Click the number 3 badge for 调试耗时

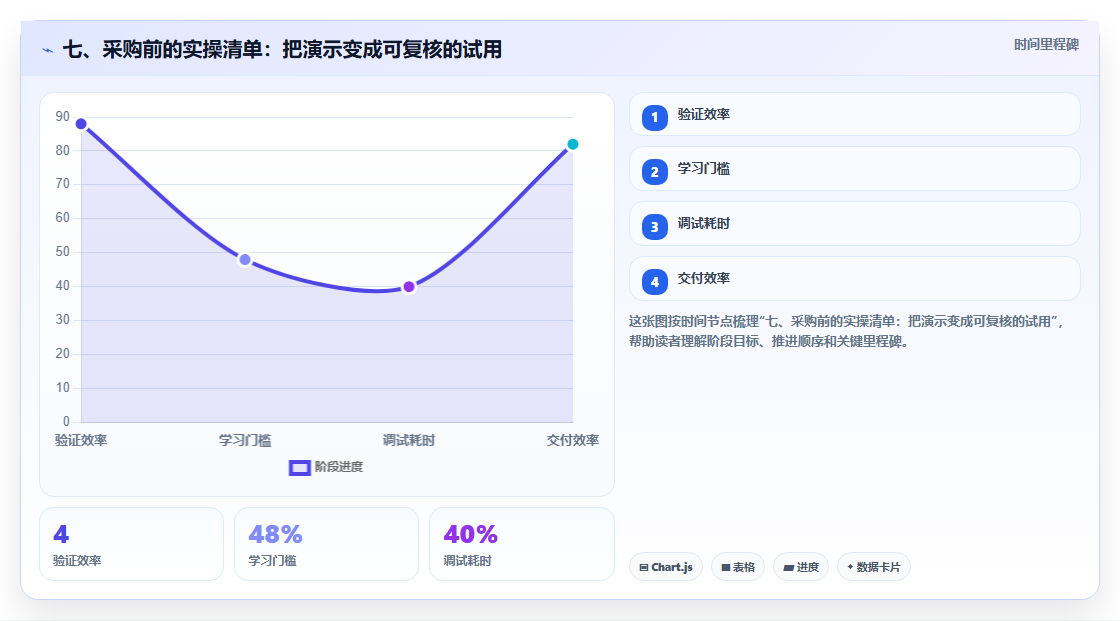654,227
